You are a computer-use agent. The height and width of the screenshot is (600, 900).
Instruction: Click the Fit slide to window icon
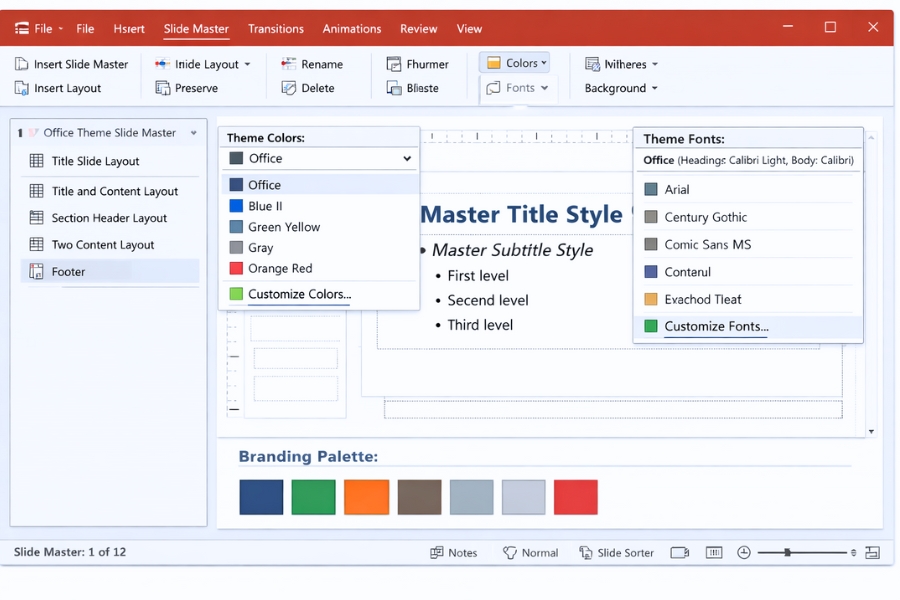[x=874, y=552]
